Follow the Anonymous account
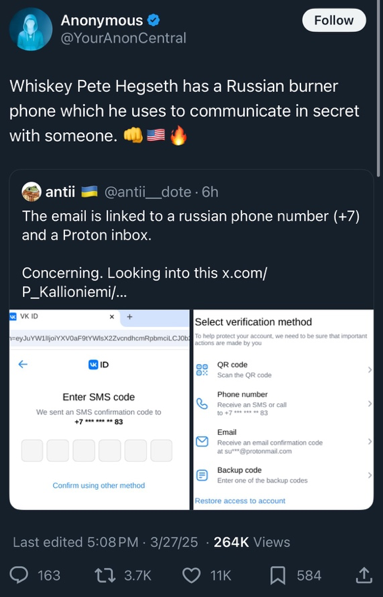 pos(334,20)
